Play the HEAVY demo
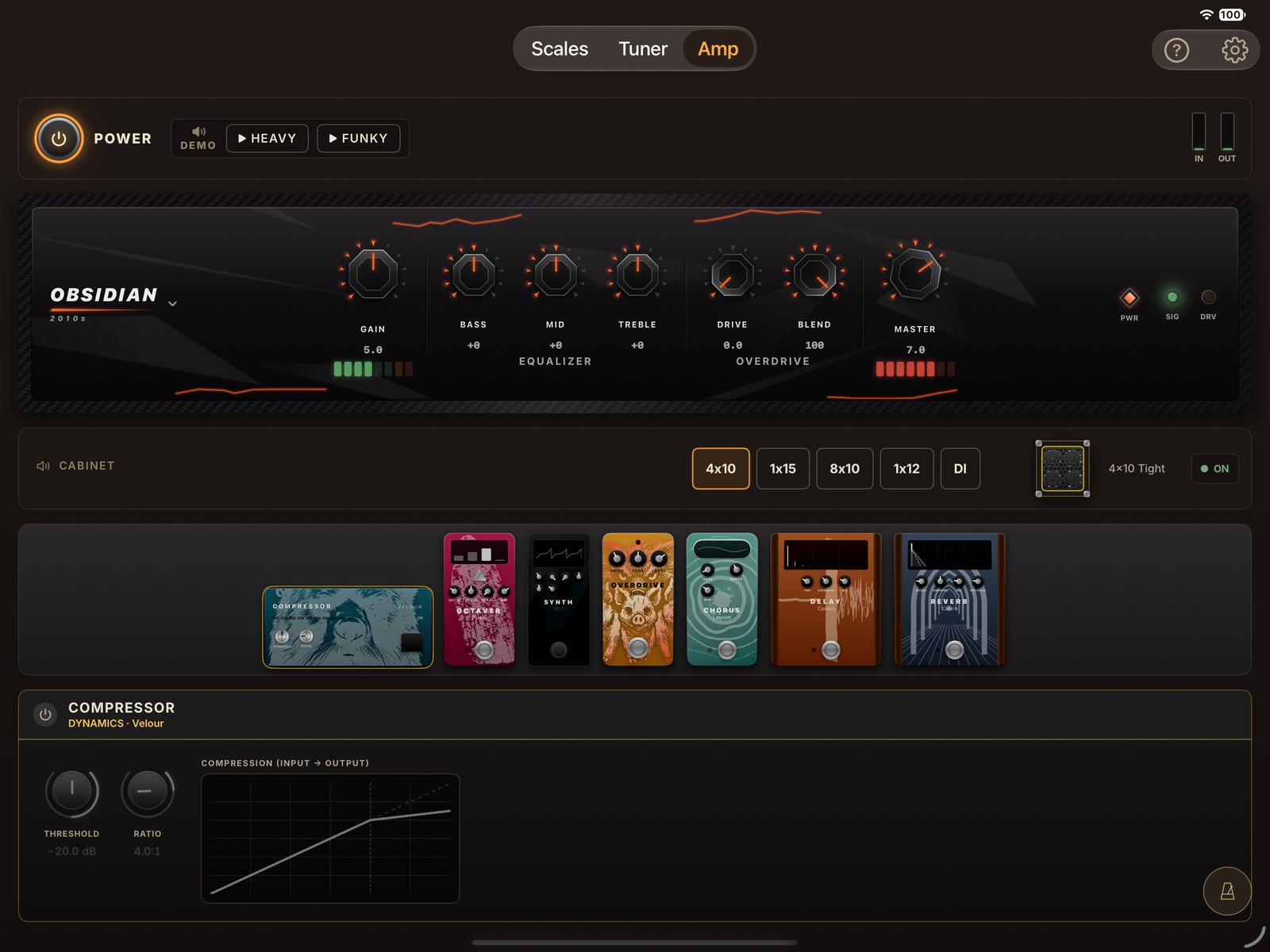The image size is (1270, 952). [x=267, y=139]
